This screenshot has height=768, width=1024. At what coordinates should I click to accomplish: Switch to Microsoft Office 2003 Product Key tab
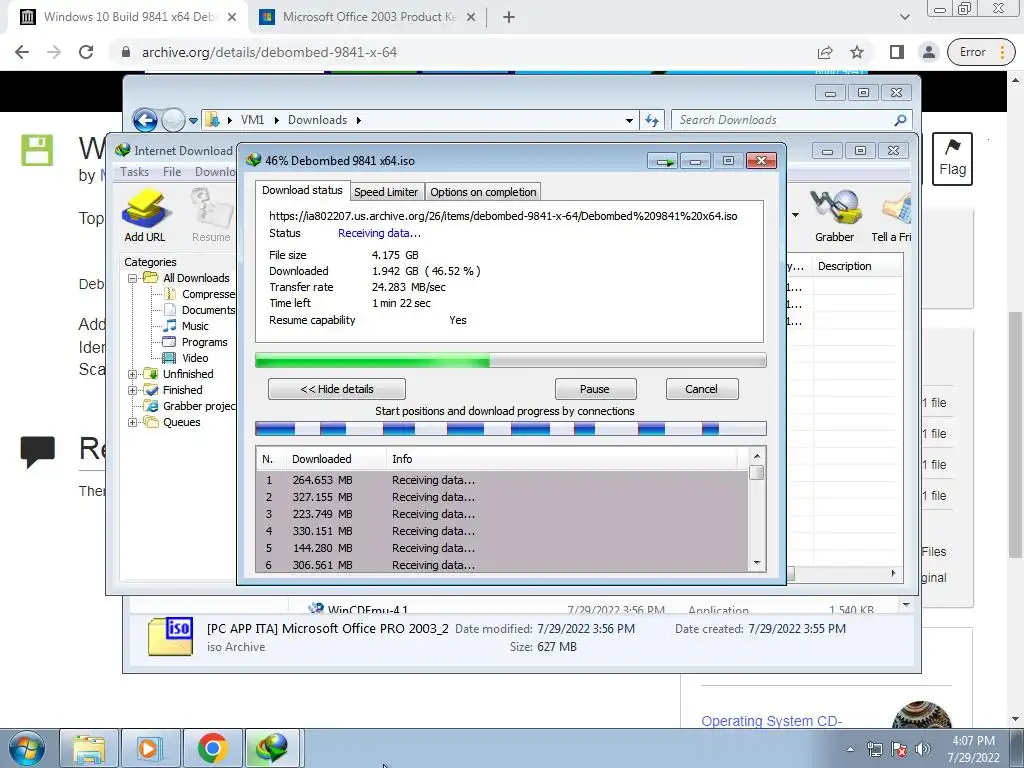(368, 17)
